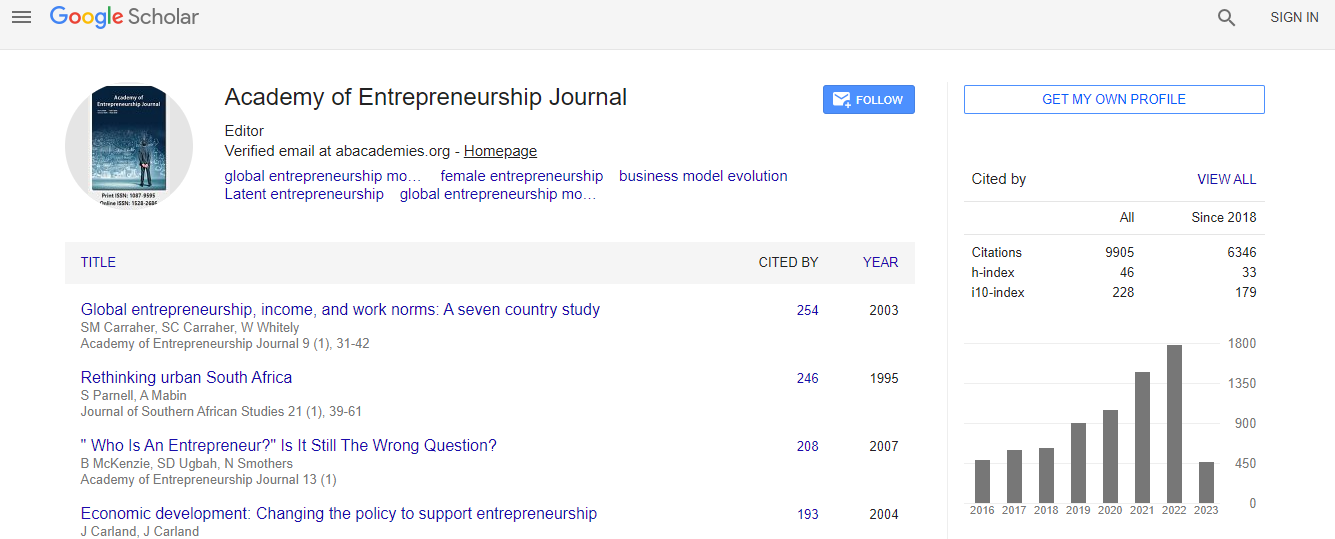Click the search magnifier icon
This screenshot has height=539, width=1335.
pyautogui.click(x=1227, y=17)
